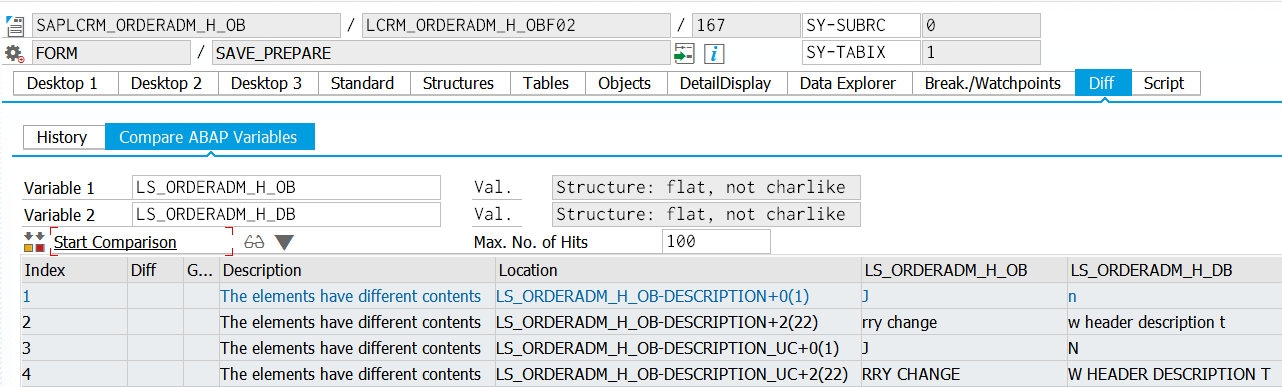The width and height of the screenshot is (1282, 387).
Task: Click the SY-TABIX label field
Action: coord(860,53)
